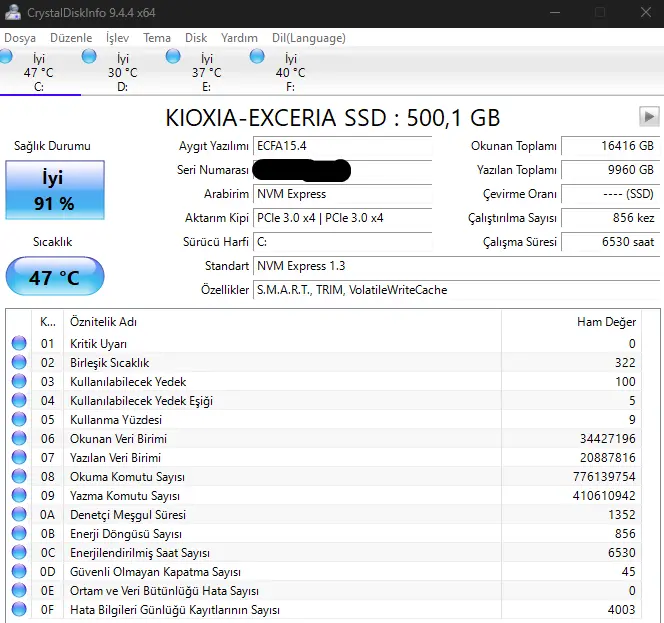The height and width of the screenshot is (623, 664).
Task: Click the blue health orb above E: drive
Action: click(x=173, y=56)
